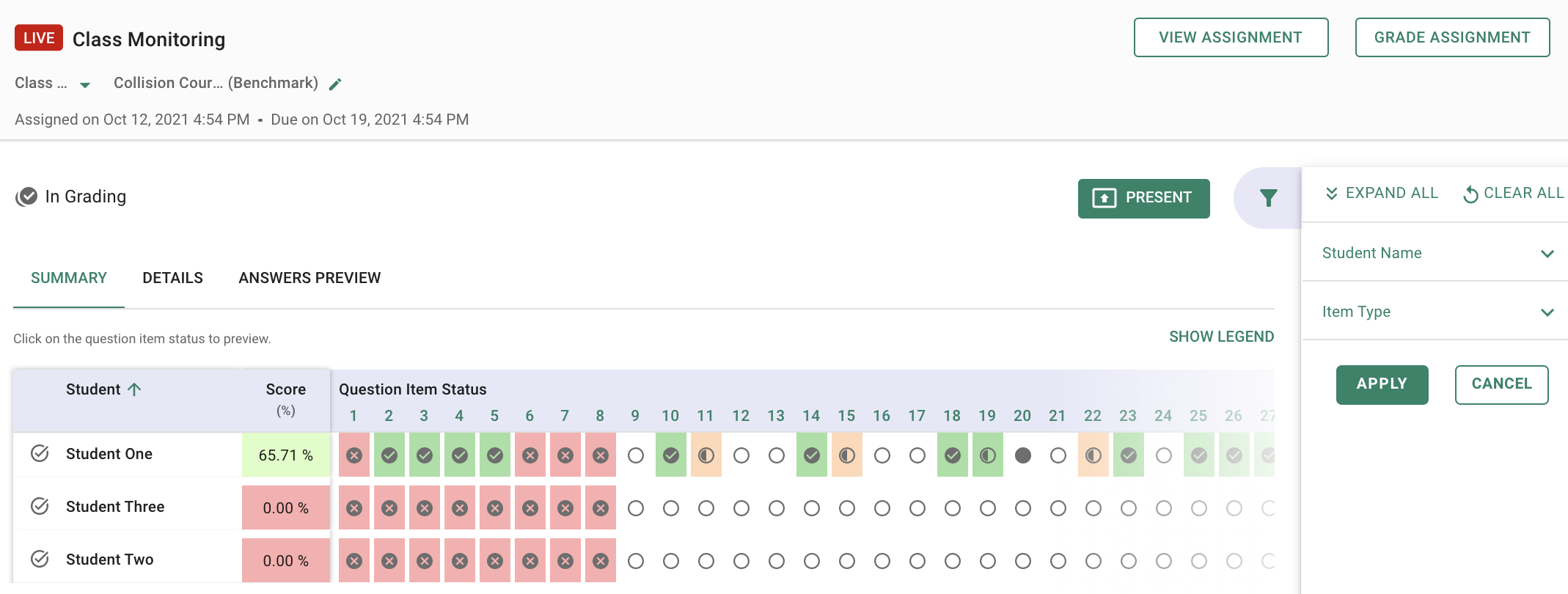1568x594 pixels.
Task: Expand the Item Type filter
Action: point(1435,312)
